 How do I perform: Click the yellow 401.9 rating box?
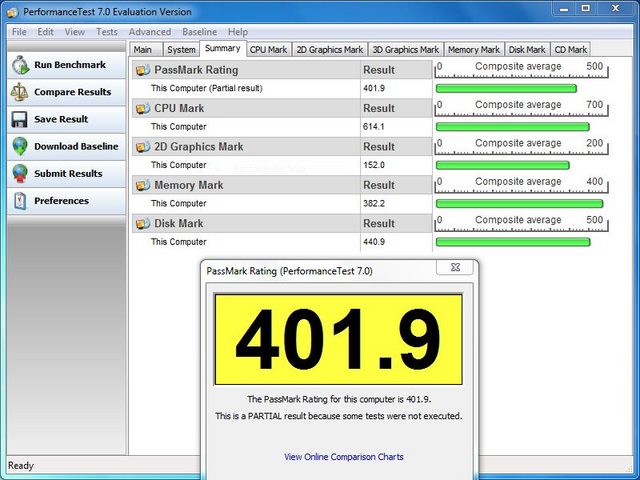tap(339, 339)
